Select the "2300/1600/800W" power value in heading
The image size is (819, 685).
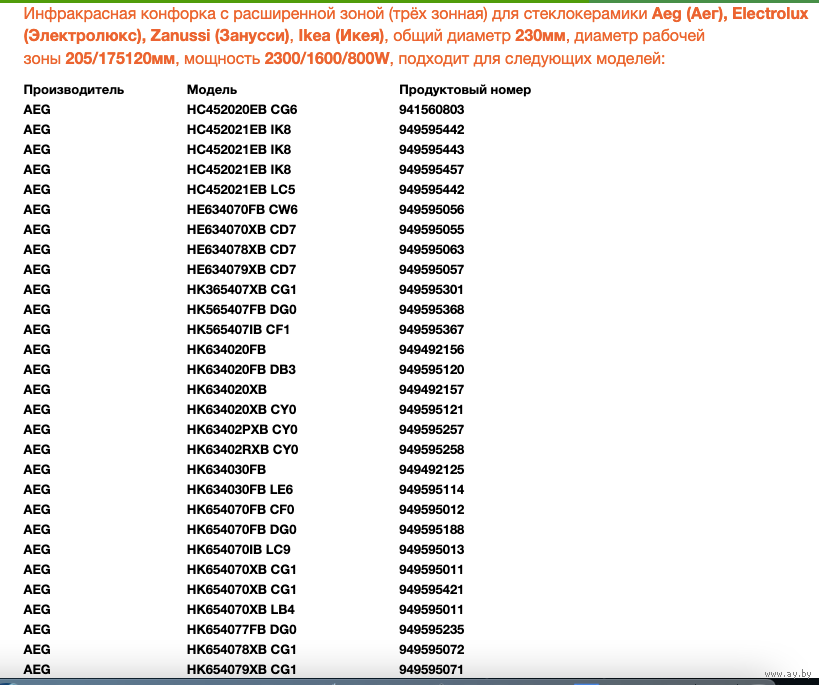click(x=327, y=58)
